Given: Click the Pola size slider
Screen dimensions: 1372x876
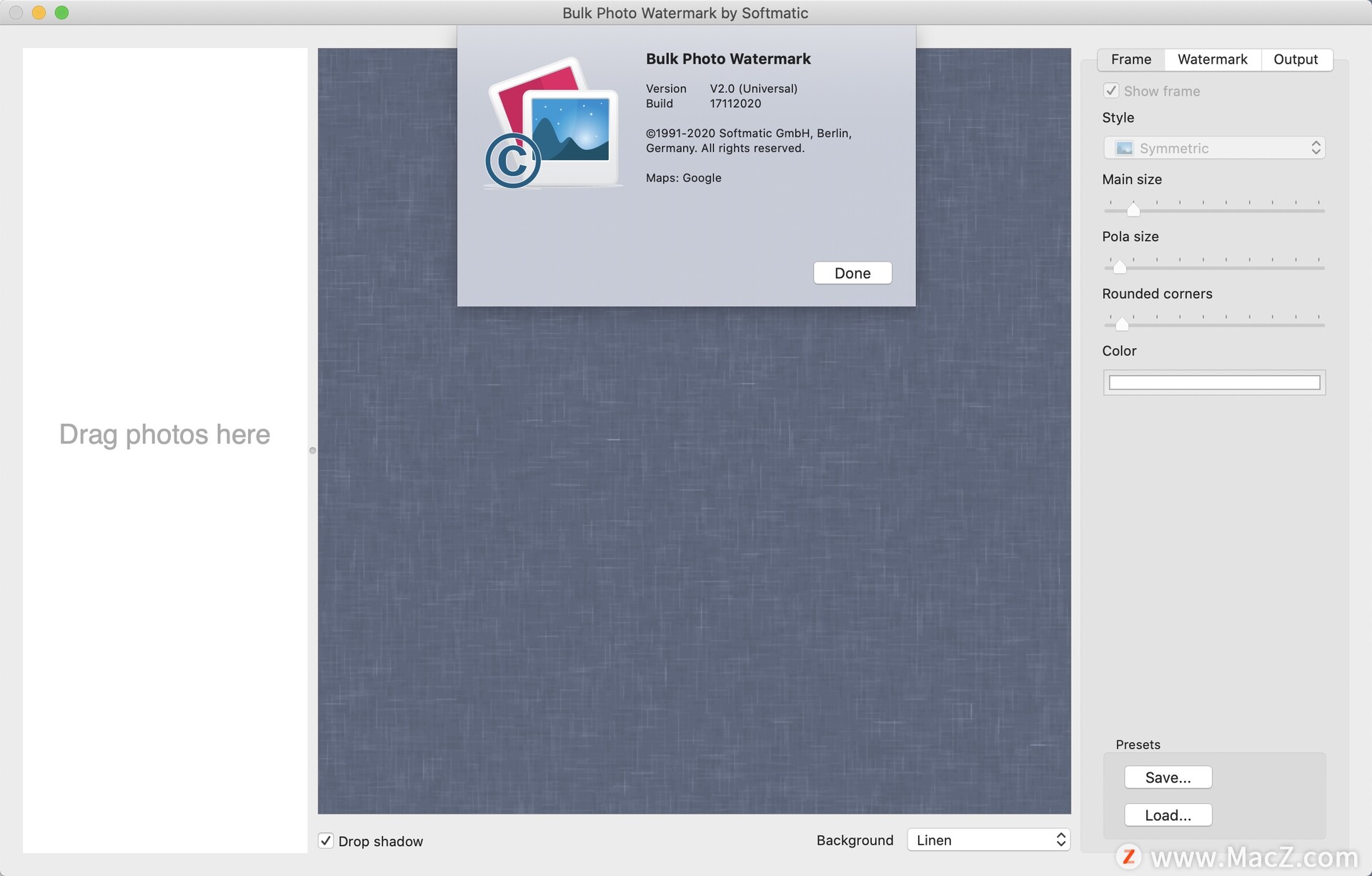Looking at the screenshot, I should tap(1214, 265).
